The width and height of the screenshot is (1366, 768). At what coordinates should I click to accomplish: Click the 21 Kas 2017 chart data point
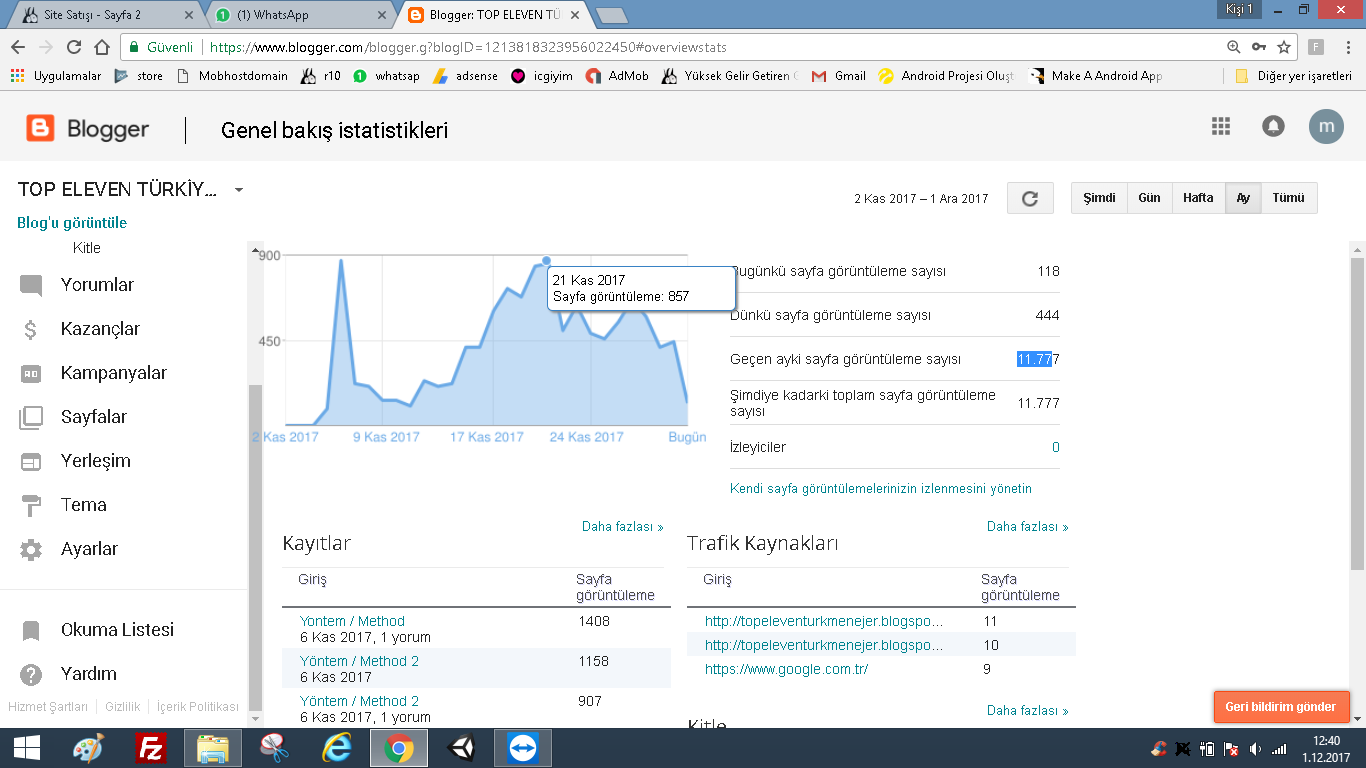546,261
